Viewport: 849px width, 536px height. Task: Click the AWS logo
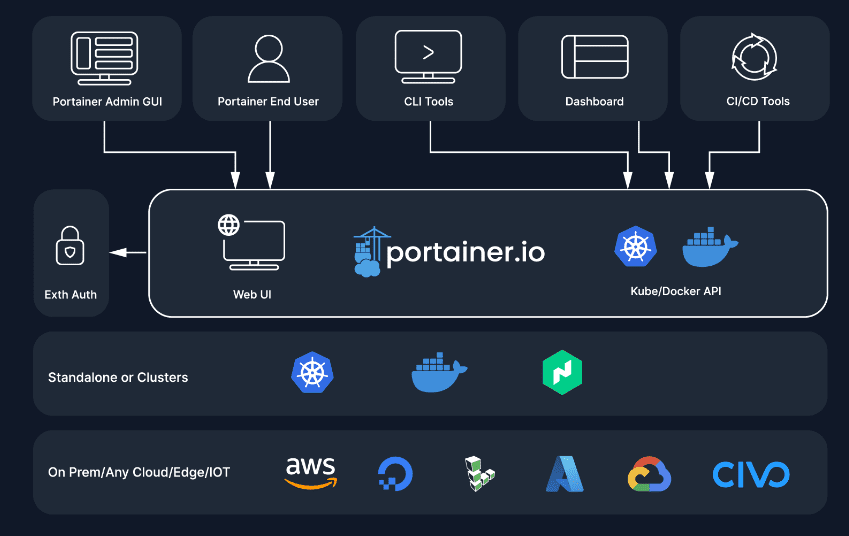tap(311, 473)
